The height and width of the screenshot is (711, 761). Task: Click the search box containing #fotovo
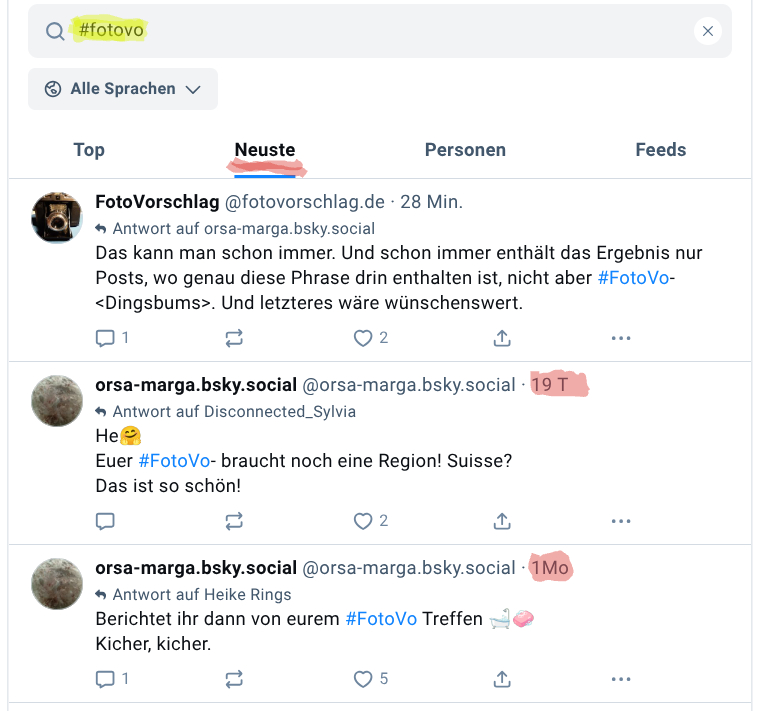(x=380, y=31)
